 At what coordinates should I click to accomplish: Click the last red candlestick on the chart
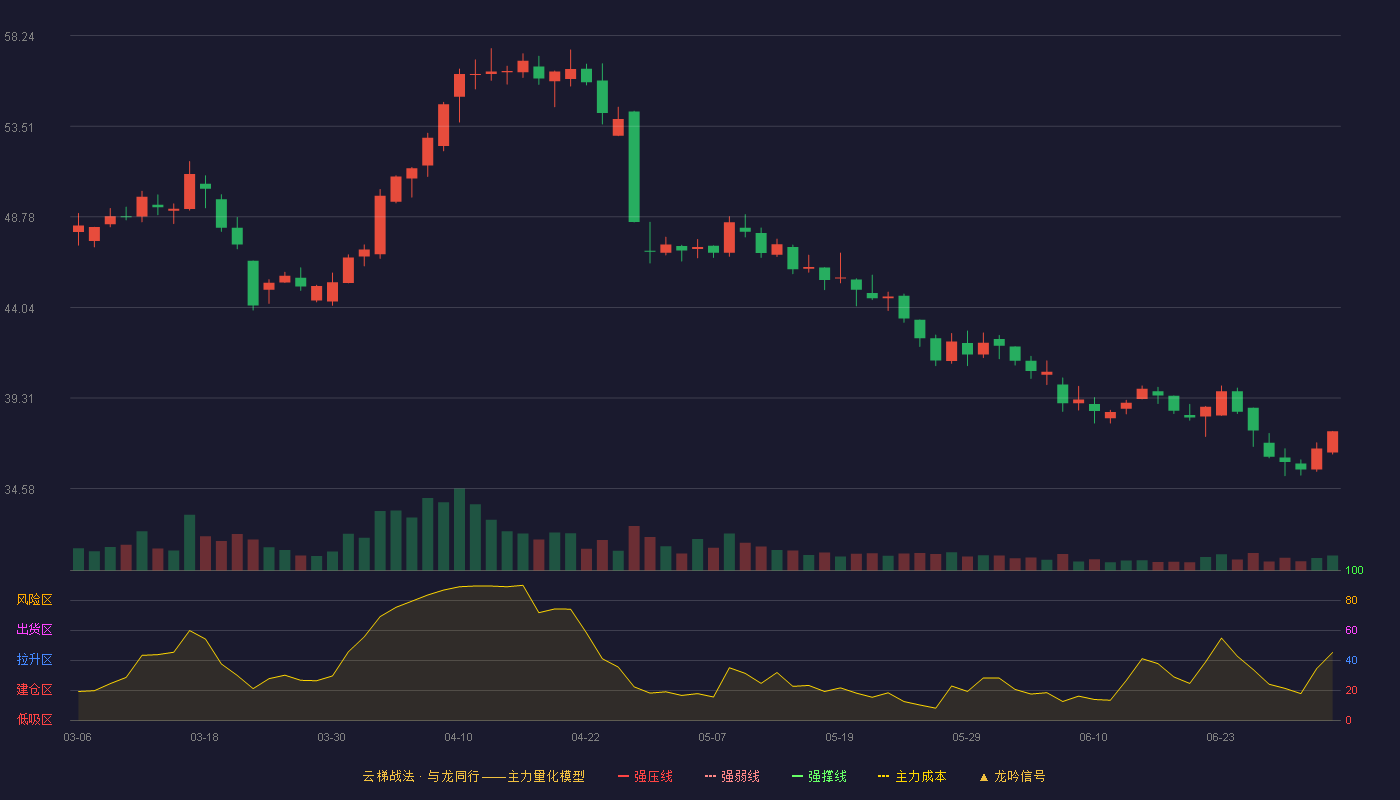(1332, 442)
